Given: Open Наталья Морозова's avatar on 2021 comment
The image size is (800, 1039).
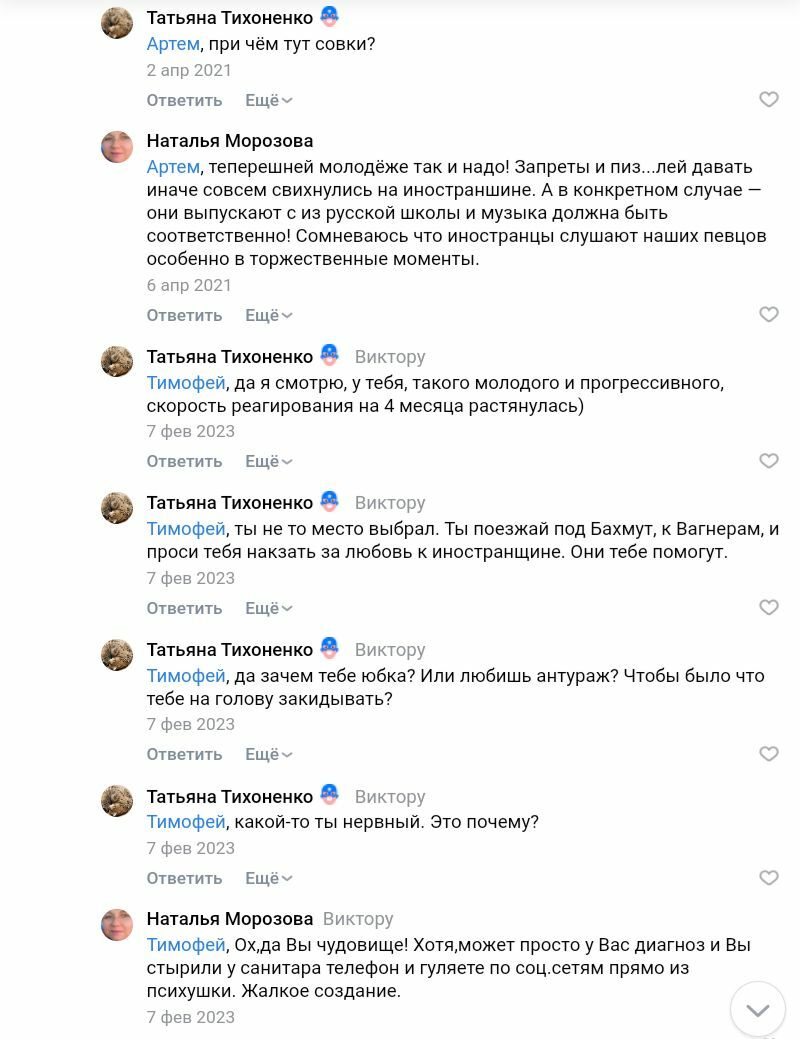Looking at the screenshot, I should [x=117, y=147].
